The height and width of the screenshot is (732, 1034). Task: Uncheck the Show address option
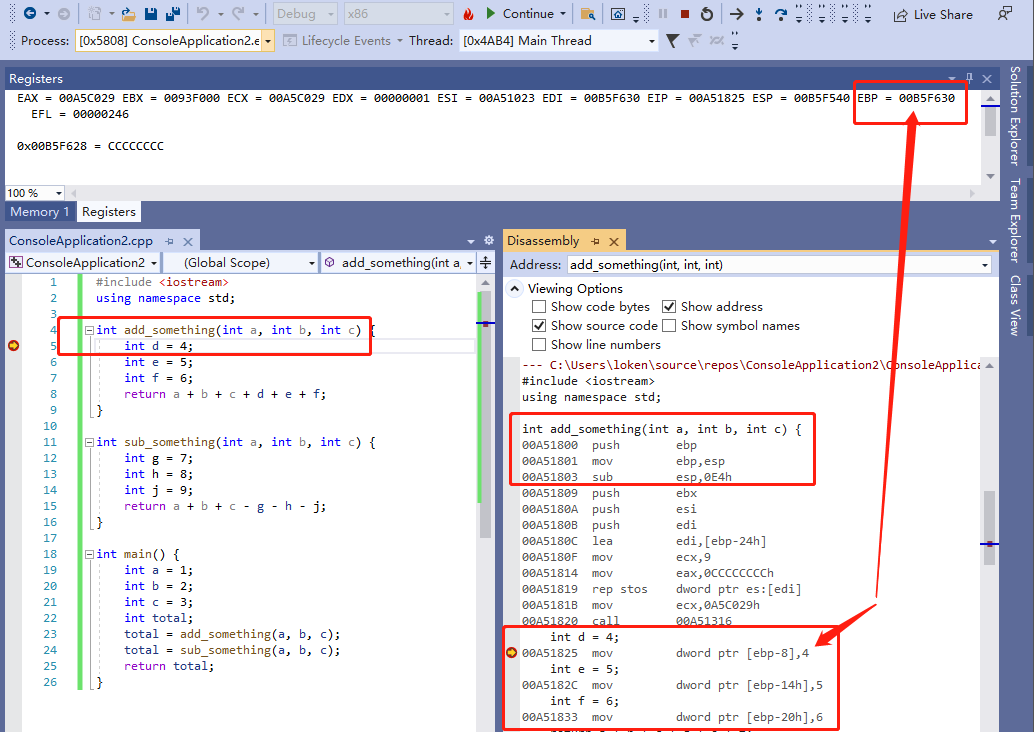coord(669,307)
